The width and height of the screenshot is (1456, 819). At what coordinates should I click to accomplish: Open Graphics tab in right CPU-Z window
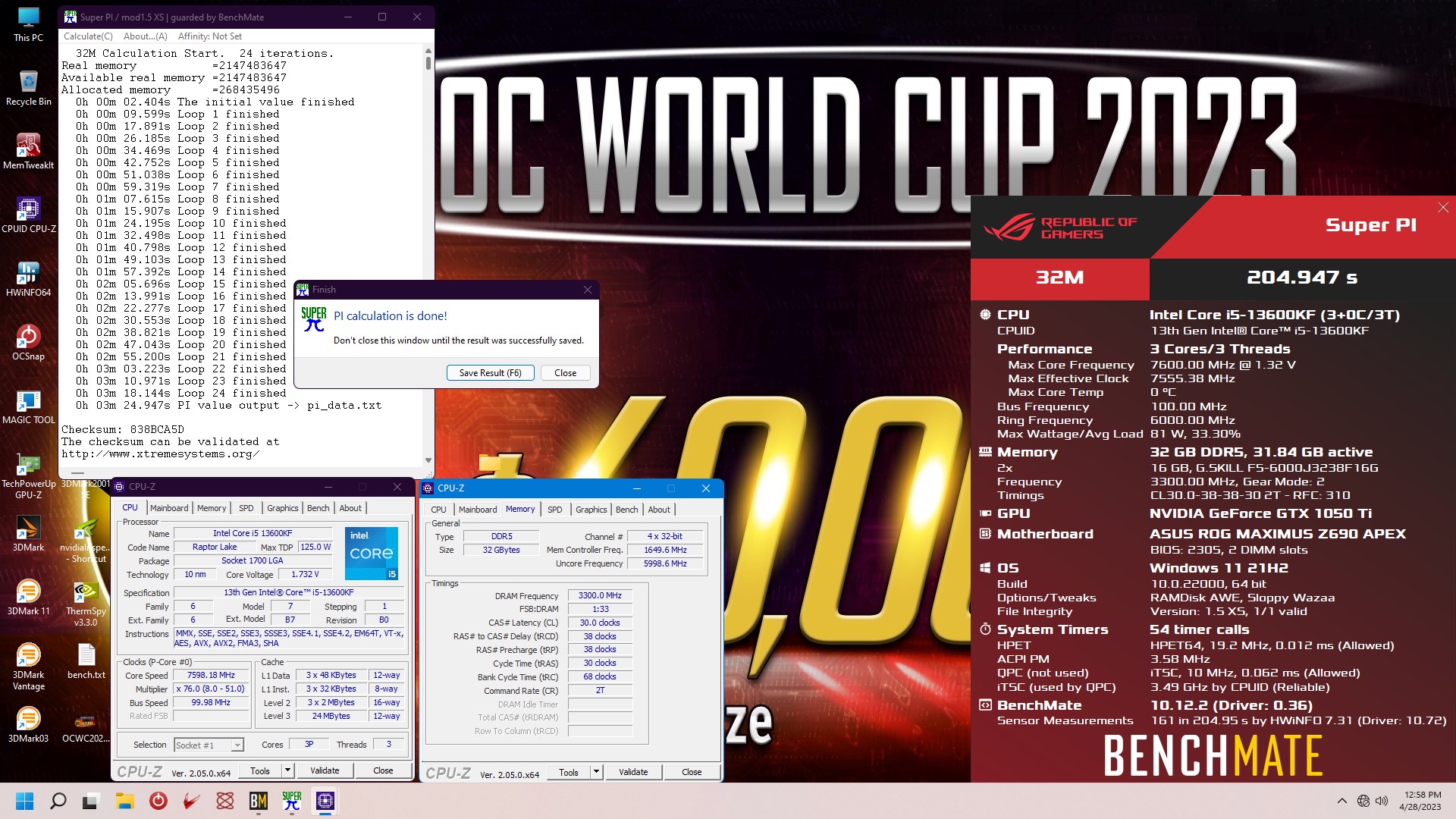[591, 510]
